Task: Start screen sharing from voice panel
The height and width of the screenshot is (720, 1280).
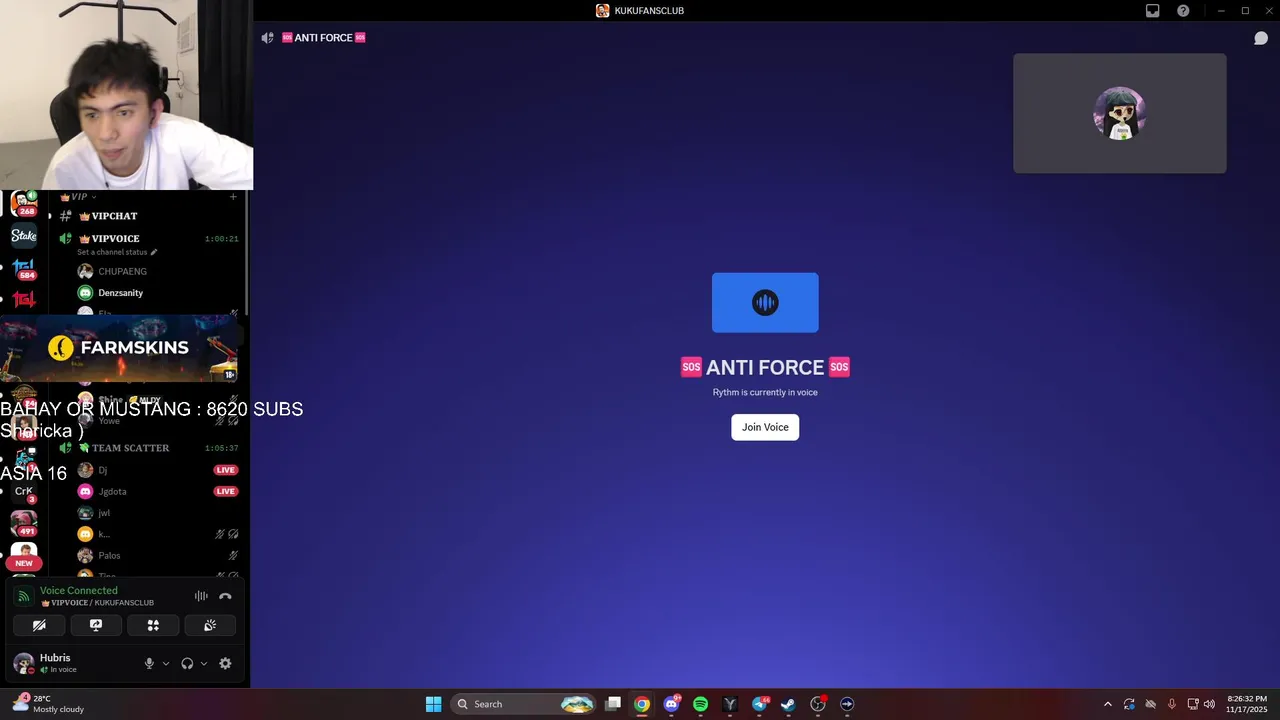Action: coord(96,625)
